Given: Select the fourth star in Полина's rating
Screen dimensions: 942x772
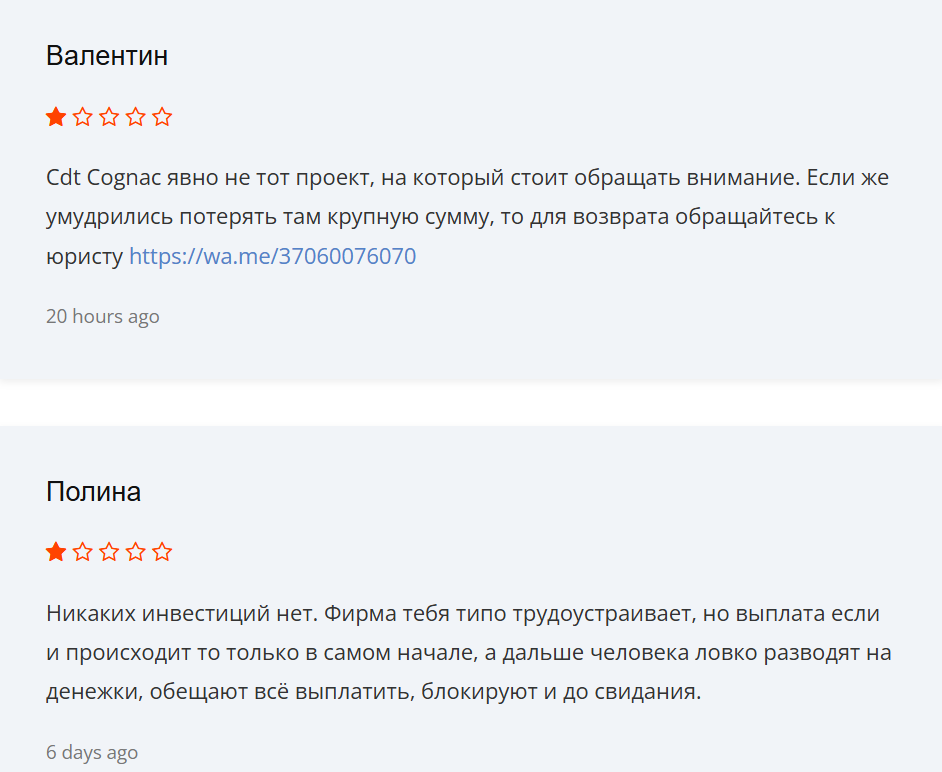Looking at the screenshot, I should pos(135,551).
